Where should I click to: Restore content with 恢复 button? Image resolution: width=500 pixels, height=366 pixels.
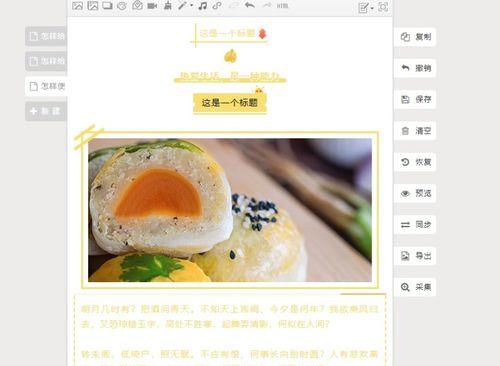point(415,162)
